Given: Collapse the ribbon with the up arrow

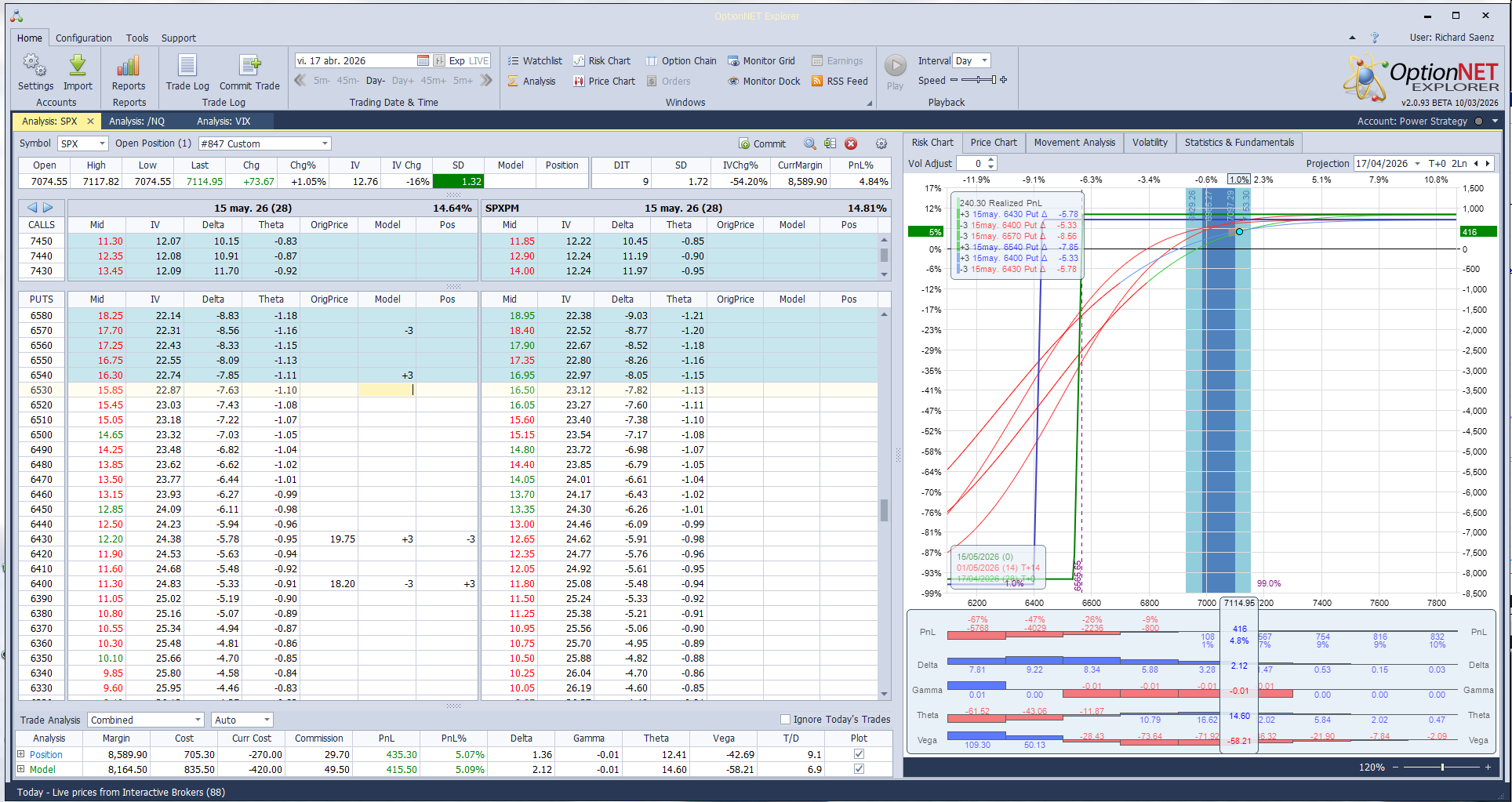Looking at the screenshot, I should (1352, 37).
